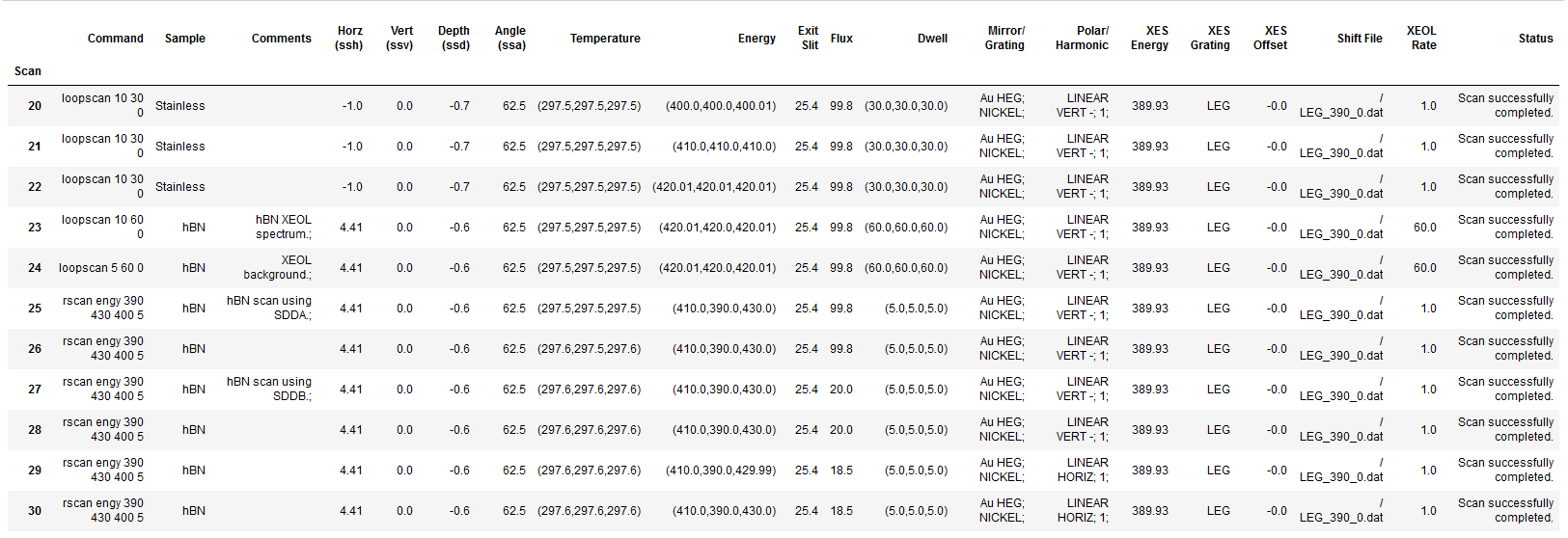Click energy (410.0,390.0,429.99) cell
Image resolution: width=1568 pixels, height=538 pixels.
click(721, 471)
